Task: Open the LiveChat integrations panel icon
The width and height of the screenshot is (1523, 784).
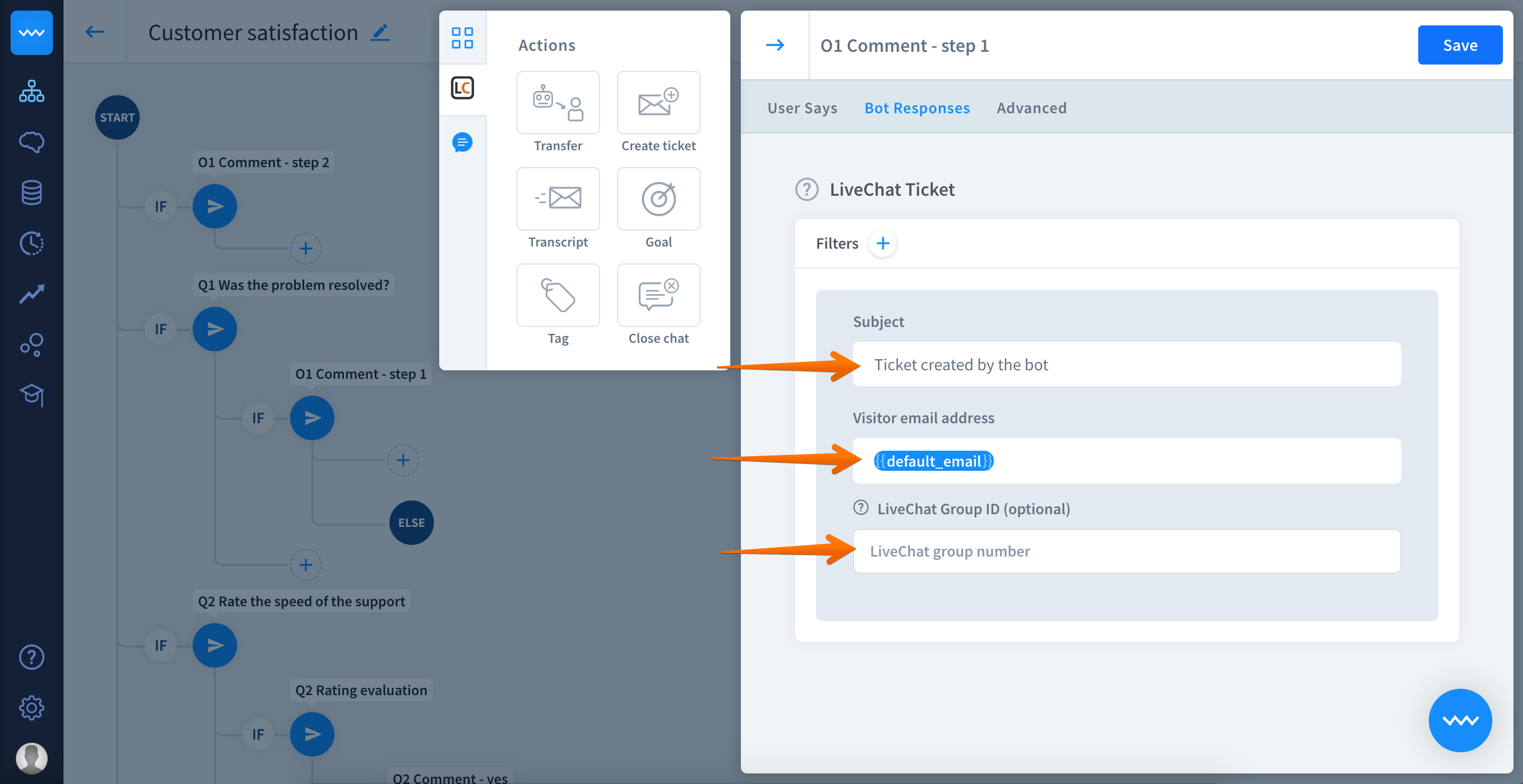Action: (x=463, y=88)
